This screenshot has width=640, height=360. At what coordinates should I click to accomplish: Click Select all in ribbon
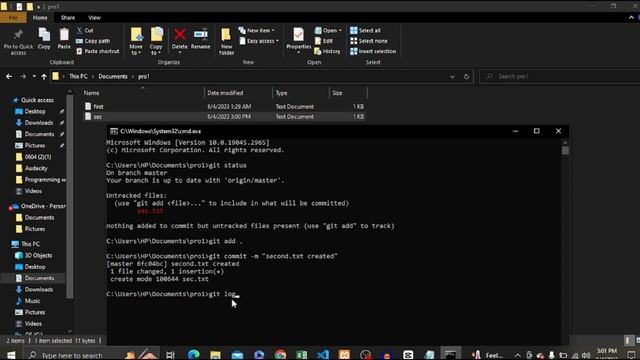coord(365,30)
